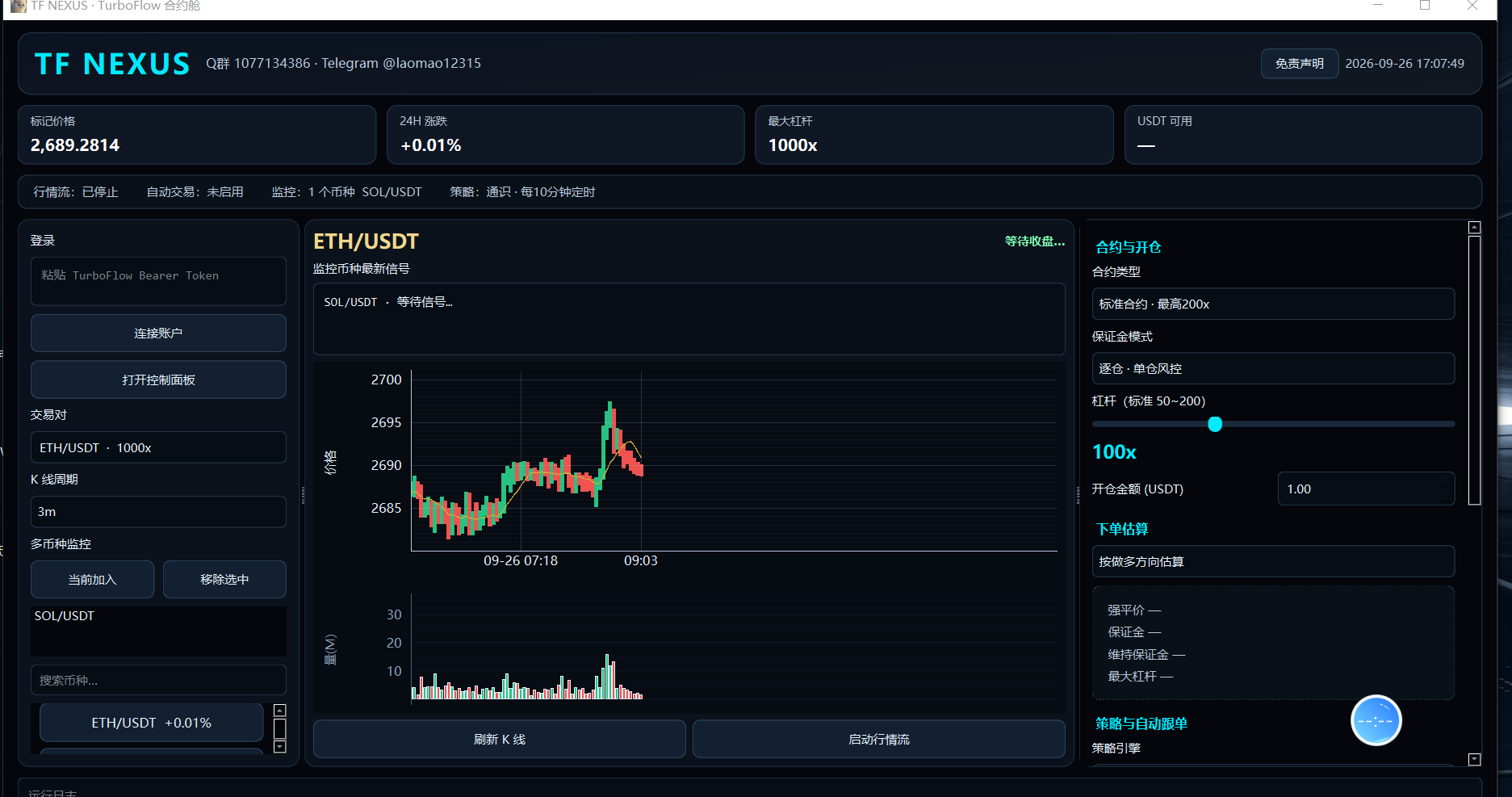Refresh candles with 刷新 K 线 button
The width and height of the screenshot is (1512, 797).
coord(499,739)
